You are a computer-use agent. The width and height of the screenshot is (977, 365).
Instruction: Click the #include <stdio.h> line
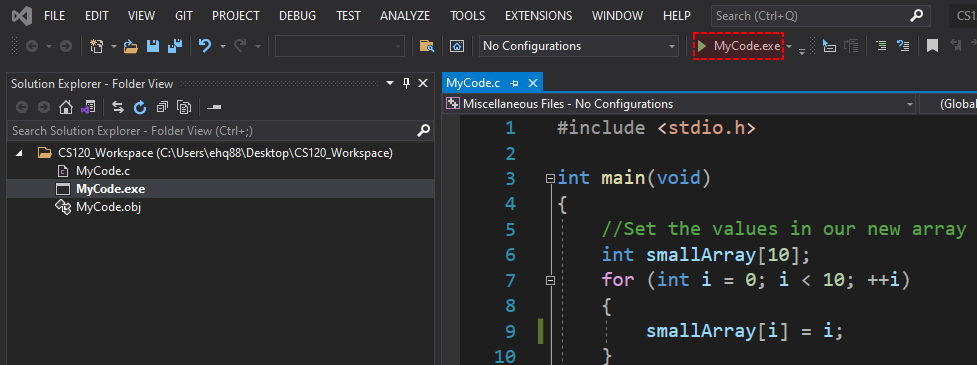[x=656, y=128]
